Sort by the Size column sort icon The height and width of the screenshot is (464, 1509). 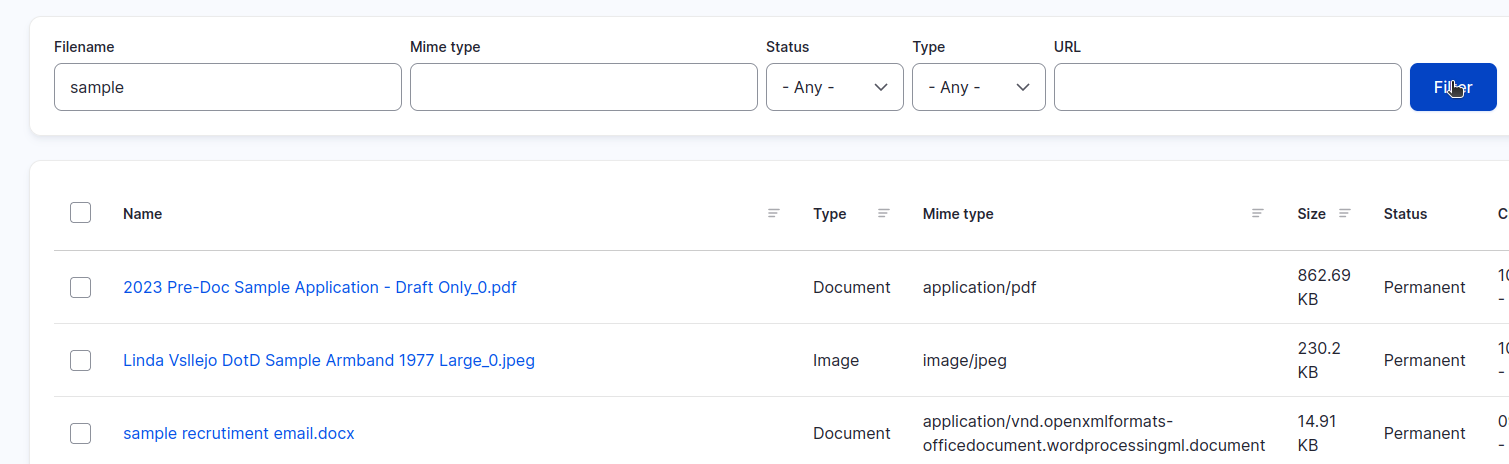[1344, 213]
